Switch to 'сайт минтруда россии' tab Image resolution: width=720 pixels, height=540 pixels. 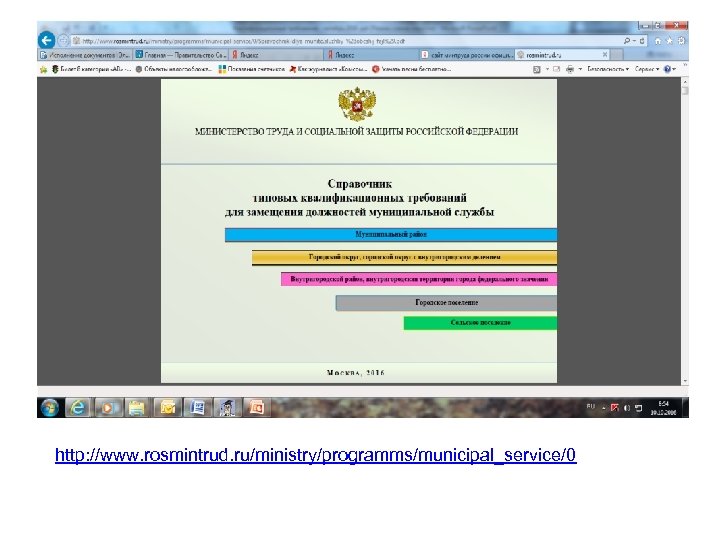467,55
